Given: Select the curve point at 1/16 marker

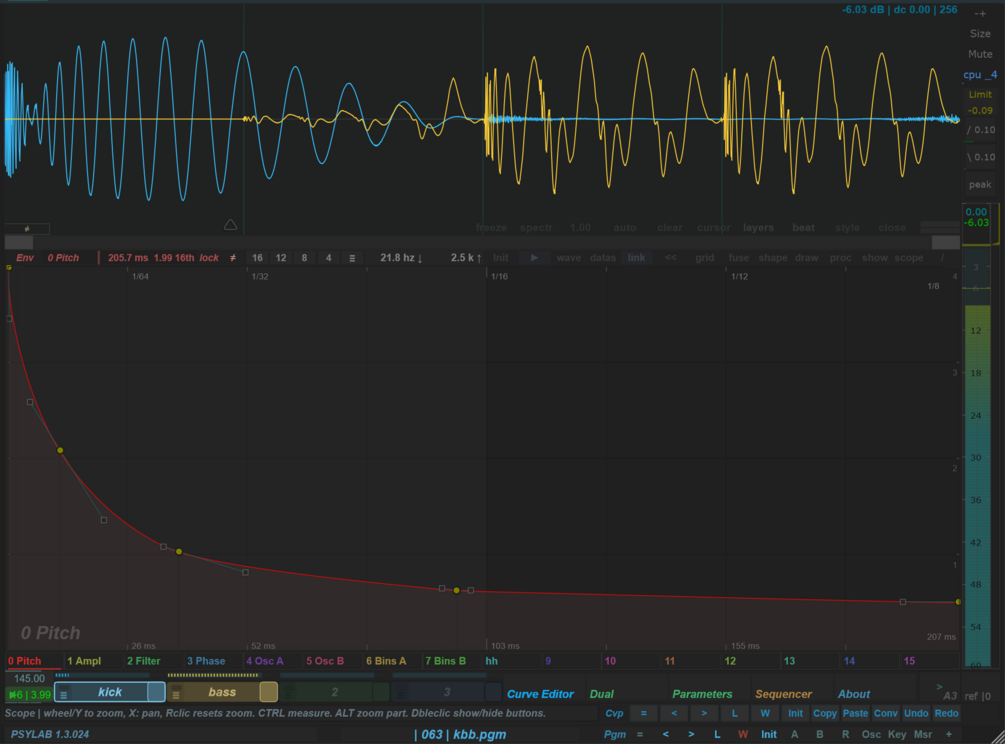Looking at the screenshot, I should 456,590.
